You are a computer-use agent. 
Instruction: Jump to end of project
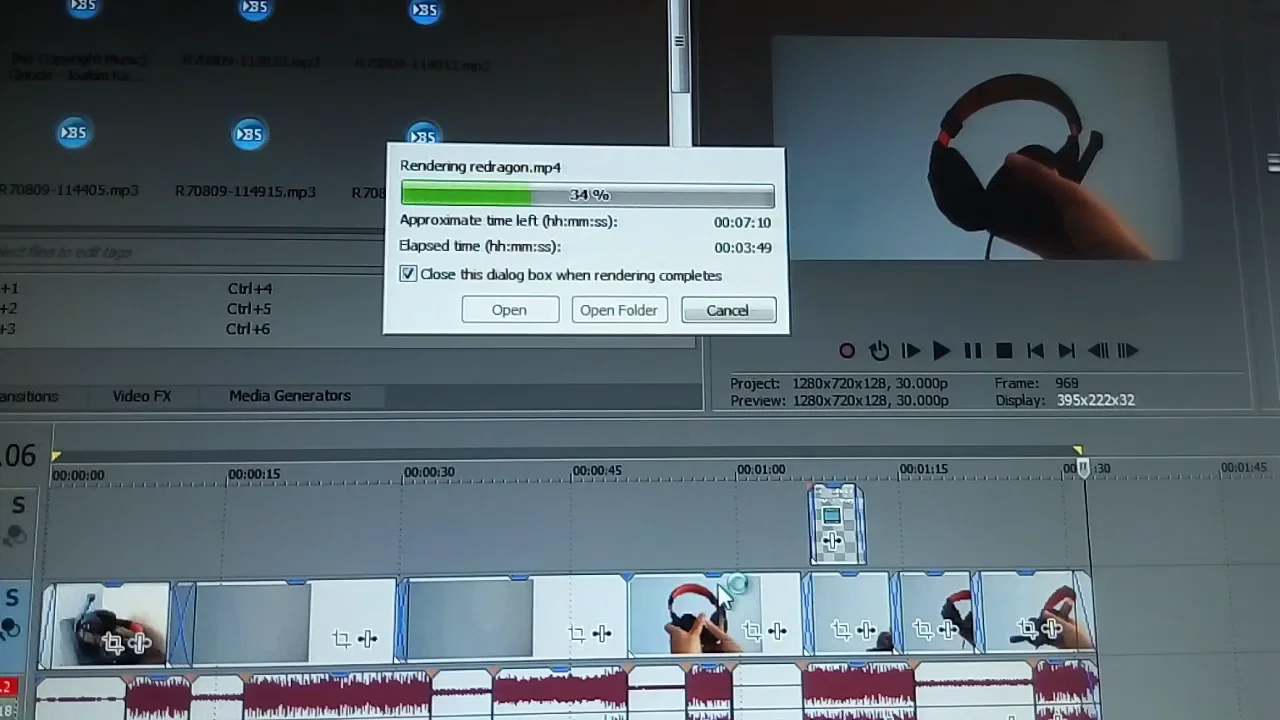click(1066, 351)
